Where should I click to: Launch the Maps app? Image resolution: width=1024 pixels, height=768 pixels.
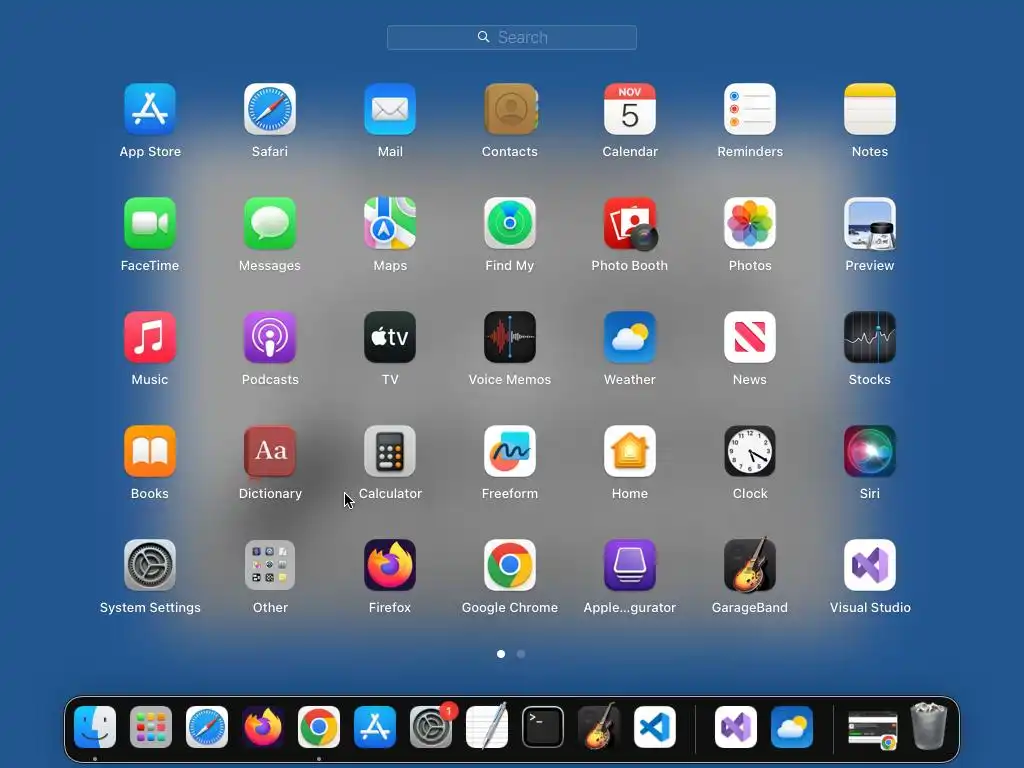[390, 223]
